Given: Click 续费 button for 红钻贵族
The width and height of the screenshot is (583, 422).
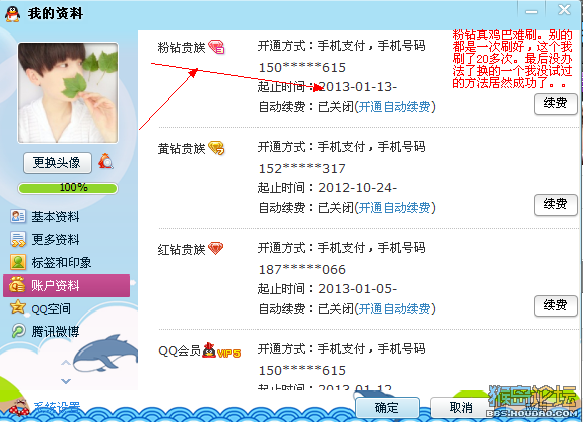Looking at the screenshot, I should point(555,306).
